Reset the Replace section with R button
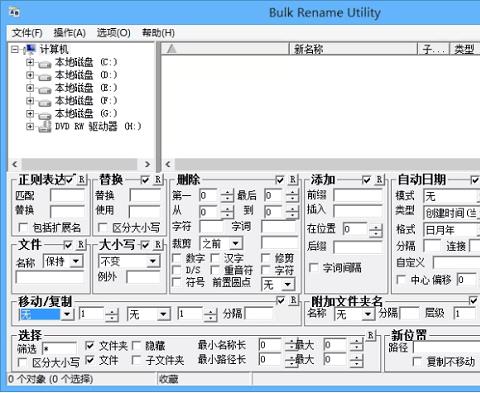Image resolution: width=480 pixels, height=393 pixels. click(x=158, y=179)
